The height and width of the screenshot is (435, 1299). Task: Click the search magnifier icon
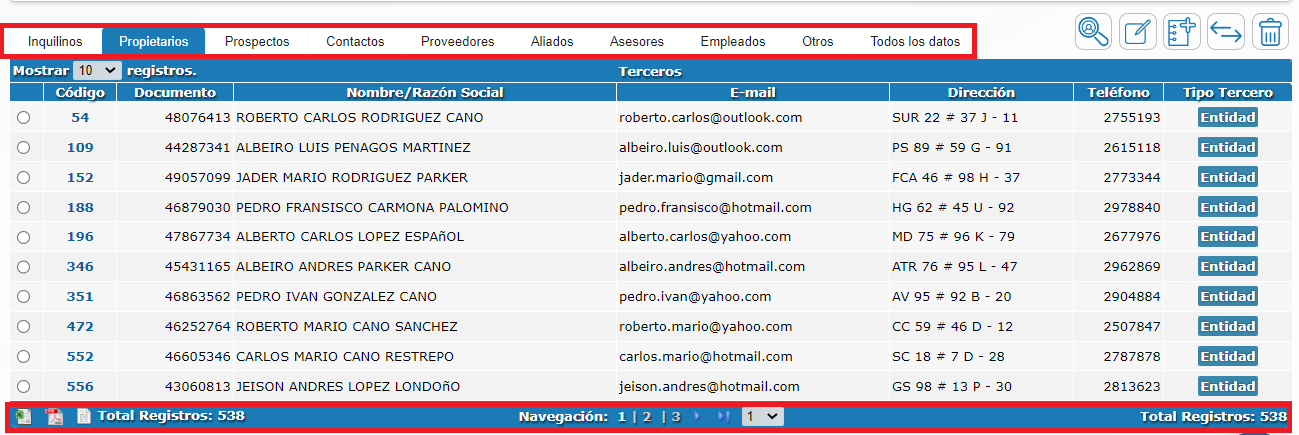click(x=1093, y=33)
